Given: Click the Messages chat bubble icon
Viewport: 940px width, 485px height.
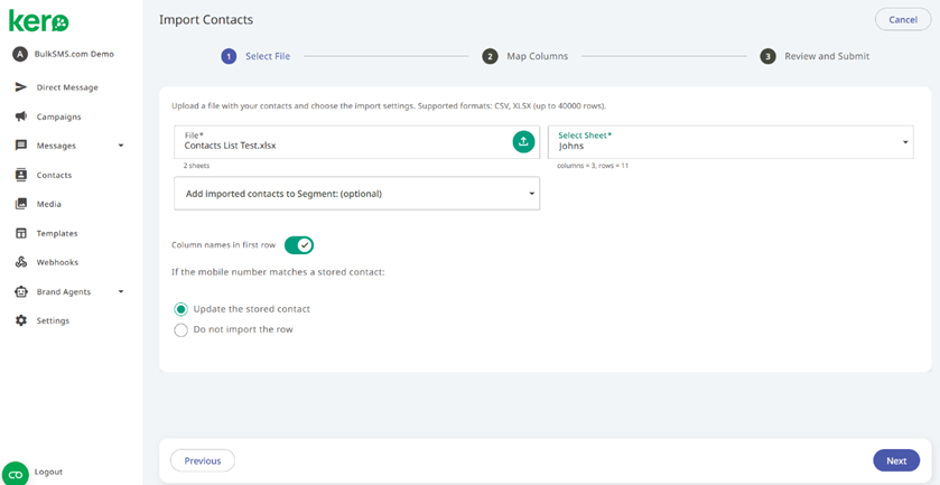Looking at the screenshot, I should (21, 146).
